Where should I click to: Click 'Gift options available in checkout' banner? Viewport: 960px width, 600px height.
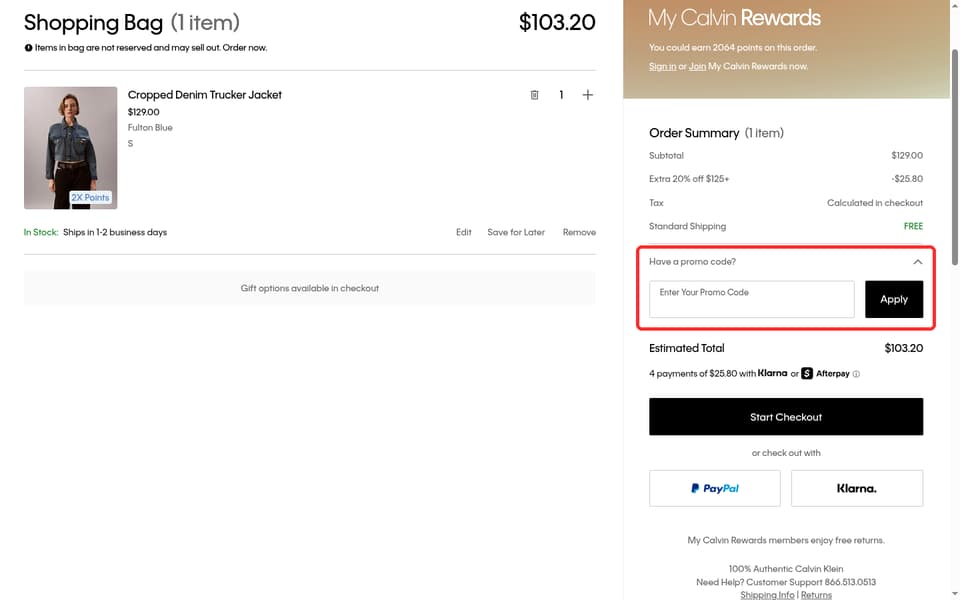click(310, 288)
